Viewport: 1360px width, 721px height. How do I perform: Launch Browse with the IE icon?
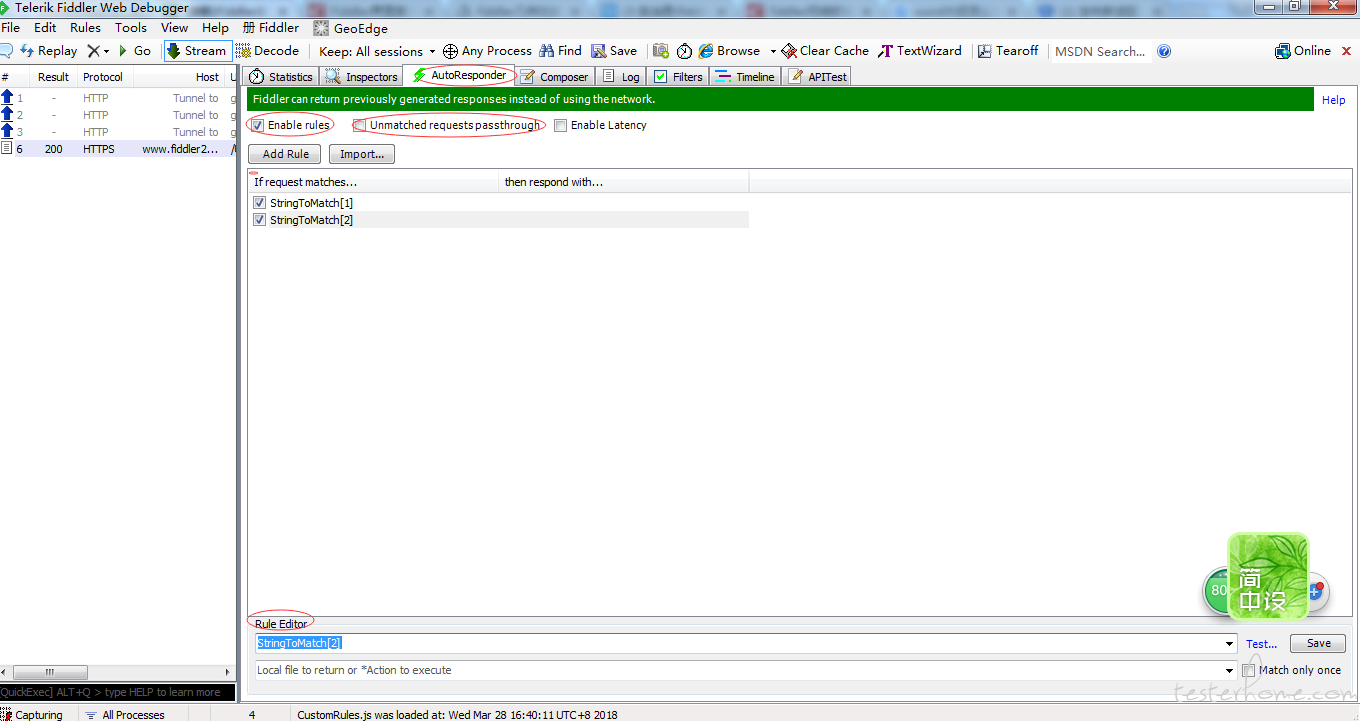pos(729,51)
